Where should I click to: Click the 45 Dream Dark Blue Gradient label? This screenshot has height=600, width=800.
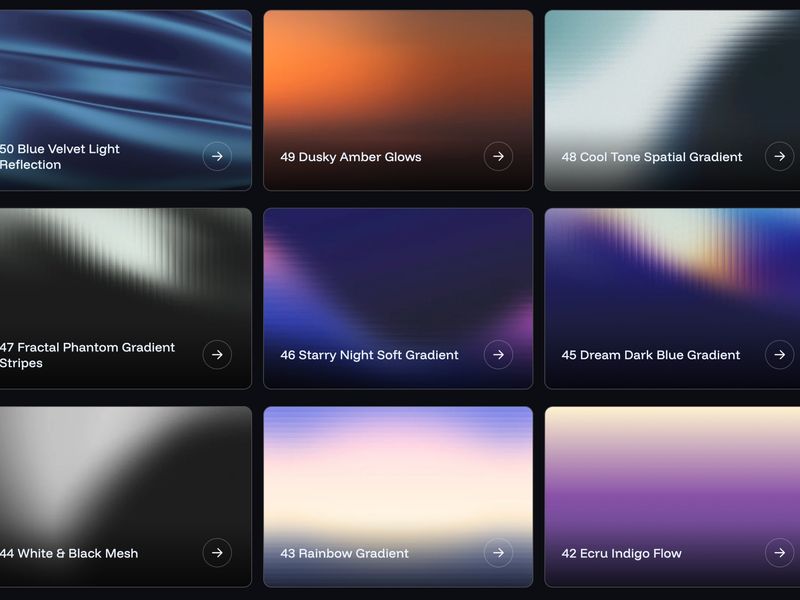coord(651,354)
